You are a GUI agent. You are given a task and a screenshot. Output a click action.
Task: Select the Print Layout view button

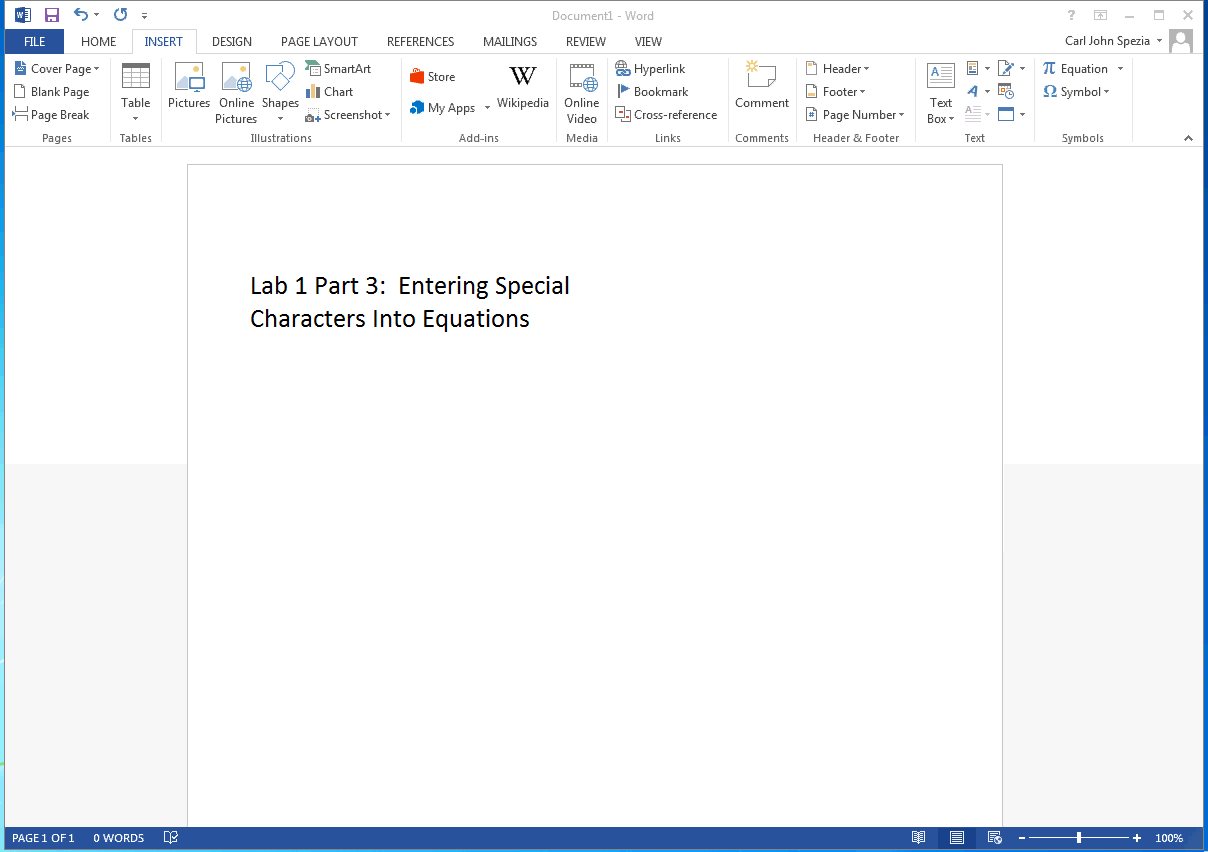click(x=957, y=838)
